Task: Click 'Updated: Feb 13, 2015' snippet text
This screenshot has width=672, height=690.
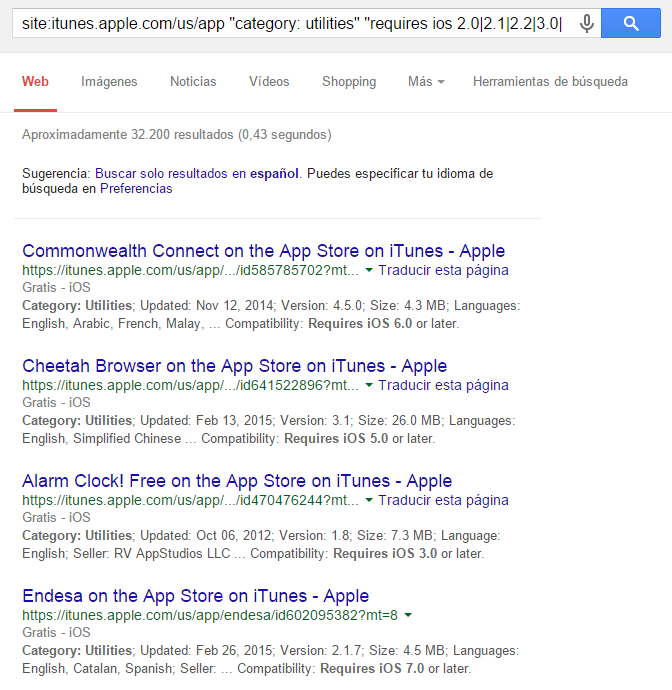Action: click(207, 420)
